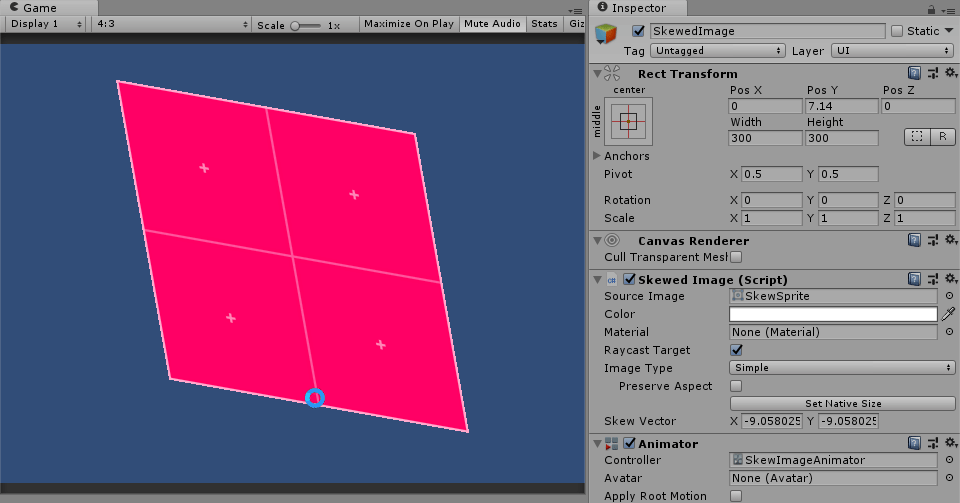Toggle Rect Transform raw edit mode R
The image size is (960, 503).
tap(943, 137)
